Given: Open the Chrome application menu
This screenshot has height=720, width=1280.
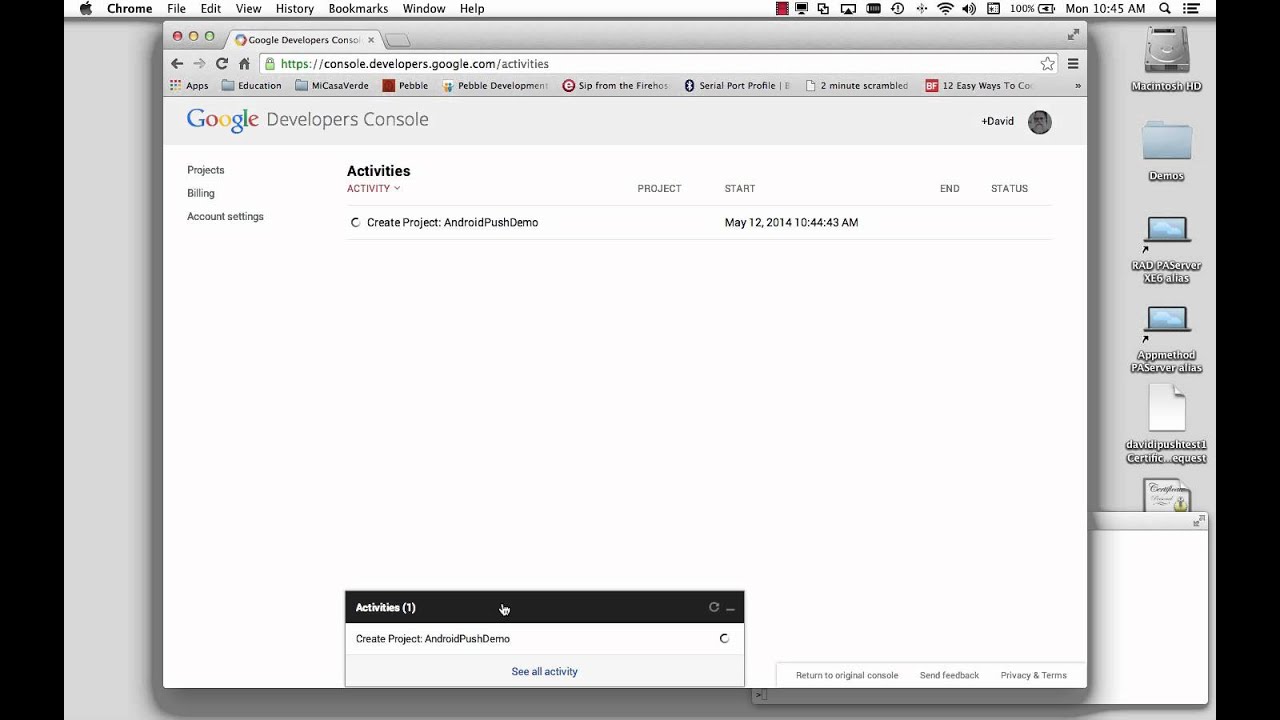Looking at the screenshot, I should tap(130, 8).
